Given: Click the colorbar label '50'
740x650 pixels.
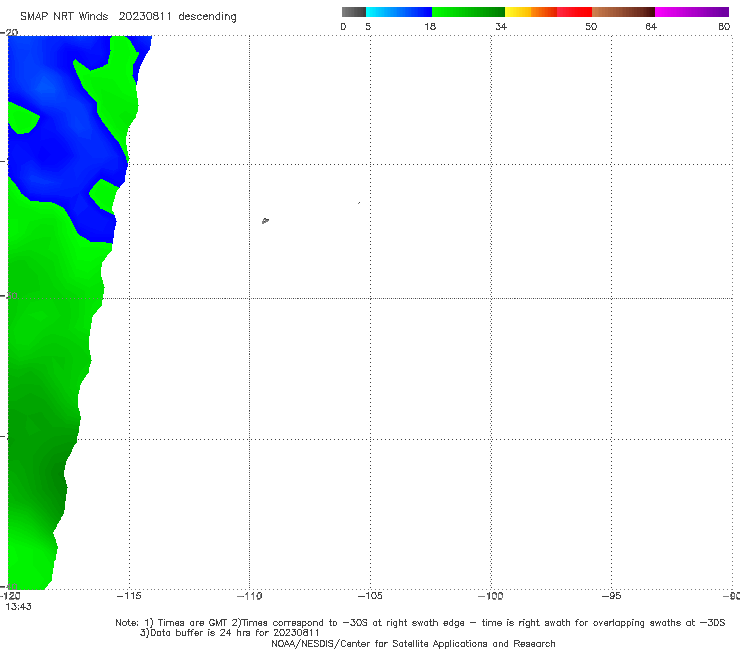Looking at the screenshot, I should point(591,26).
